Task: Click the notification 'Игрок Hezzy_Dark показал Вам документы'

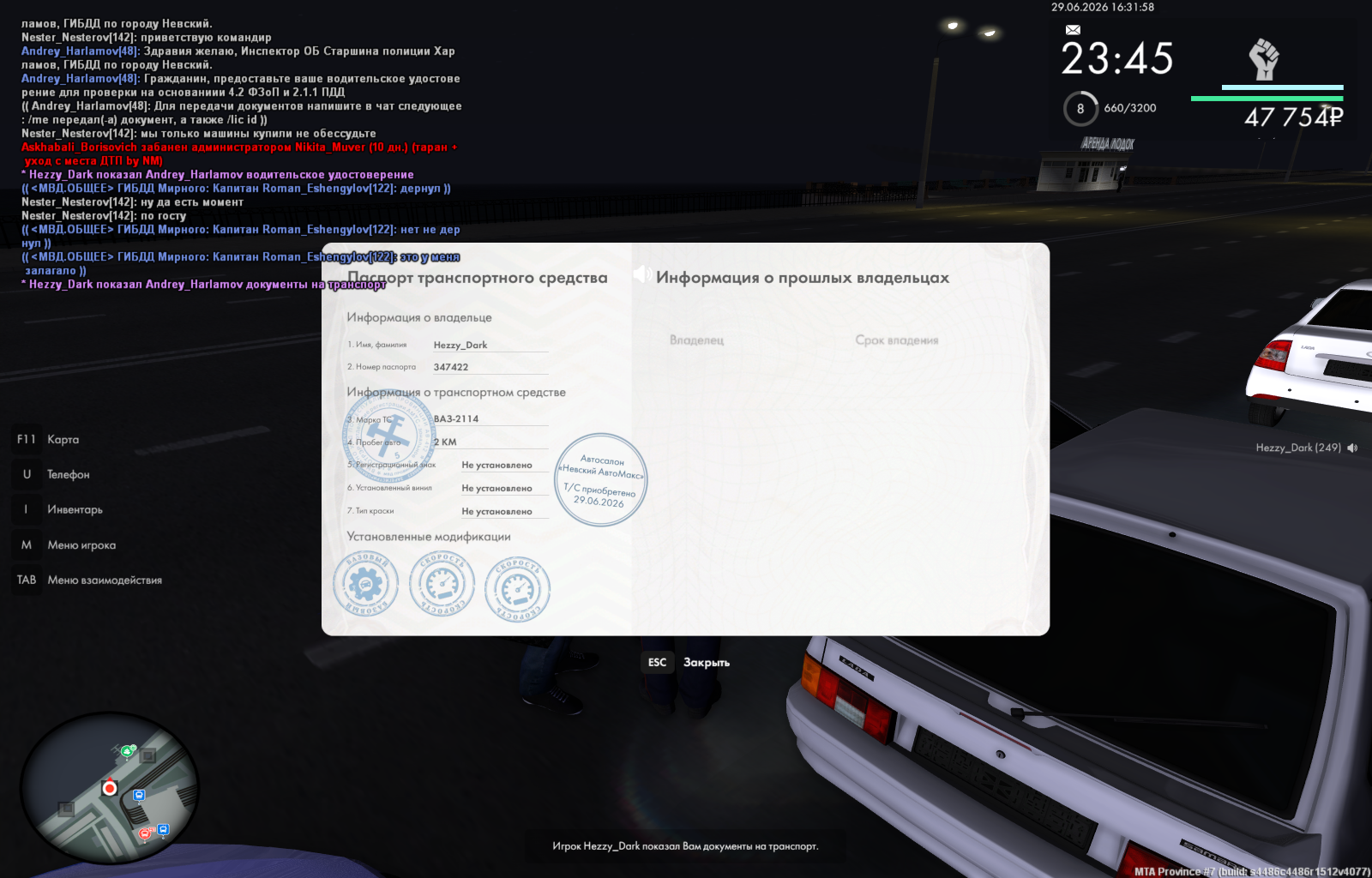Action: point(685,846)
